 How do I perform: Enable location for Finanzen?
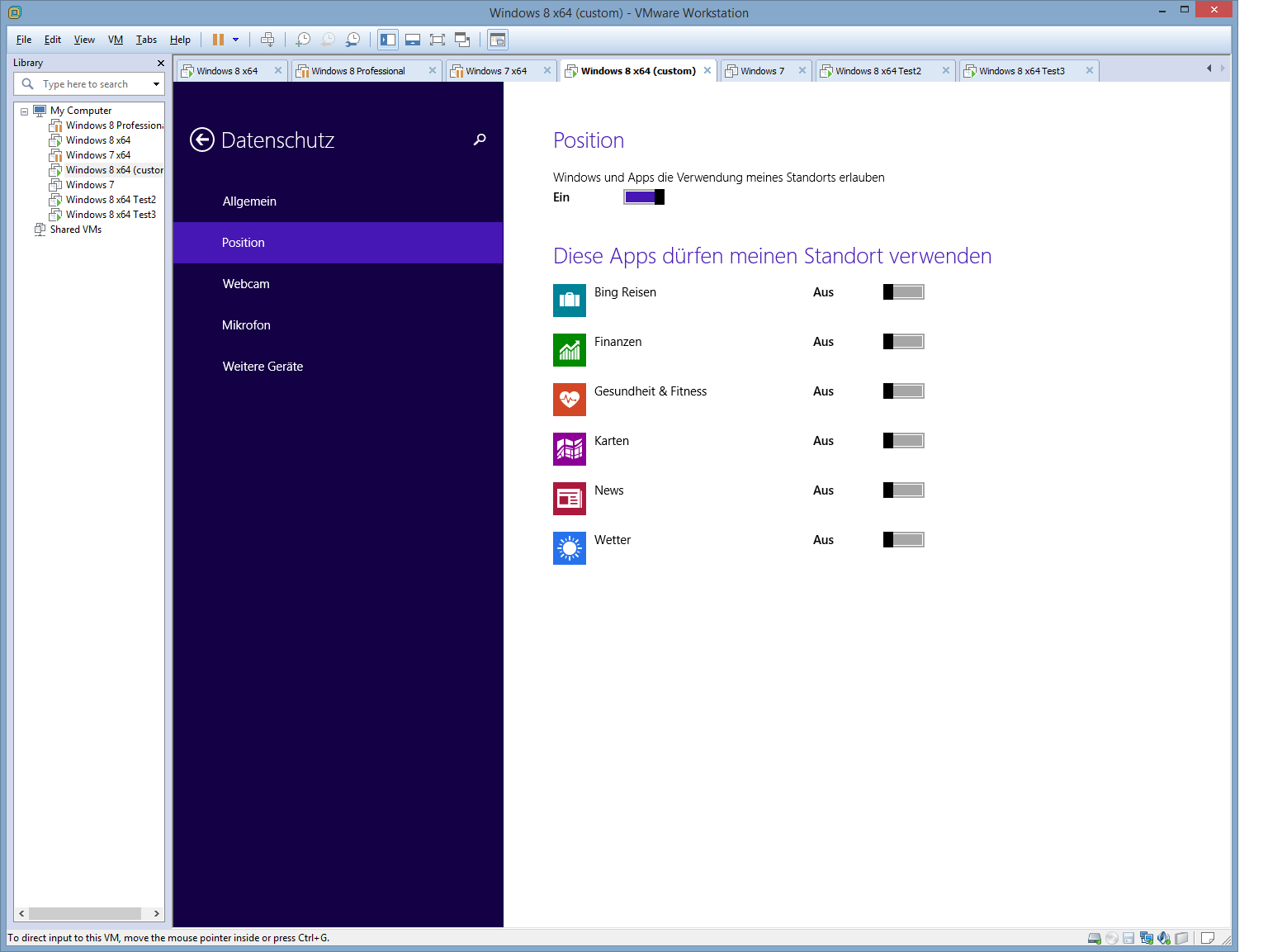tap(904, 342)
